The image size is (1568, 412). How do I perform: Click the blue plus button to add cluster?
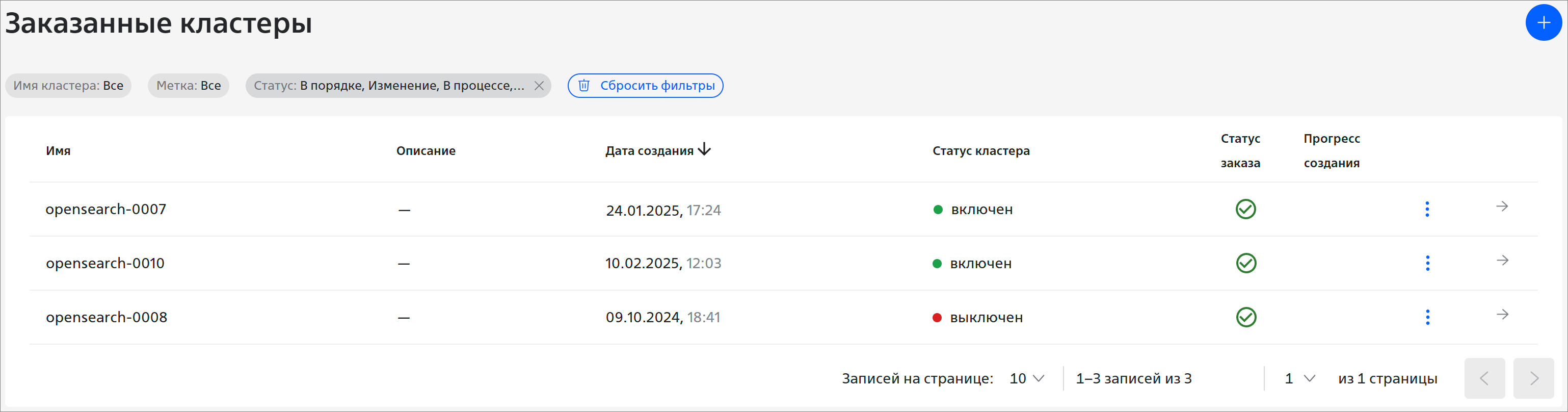[x=1543, y=22]
